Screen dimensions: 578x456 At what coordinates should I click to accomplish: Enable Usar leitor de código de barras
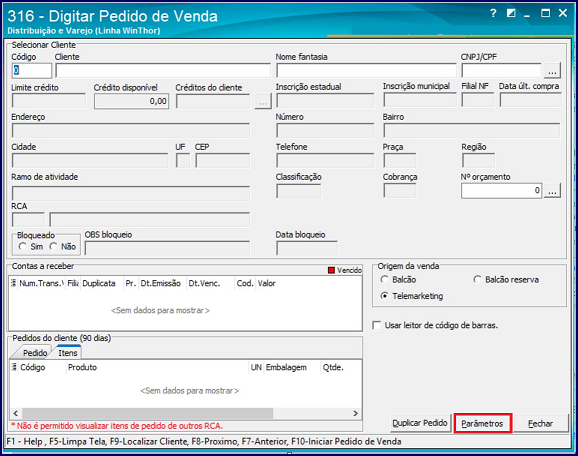[x=377, y=326]
